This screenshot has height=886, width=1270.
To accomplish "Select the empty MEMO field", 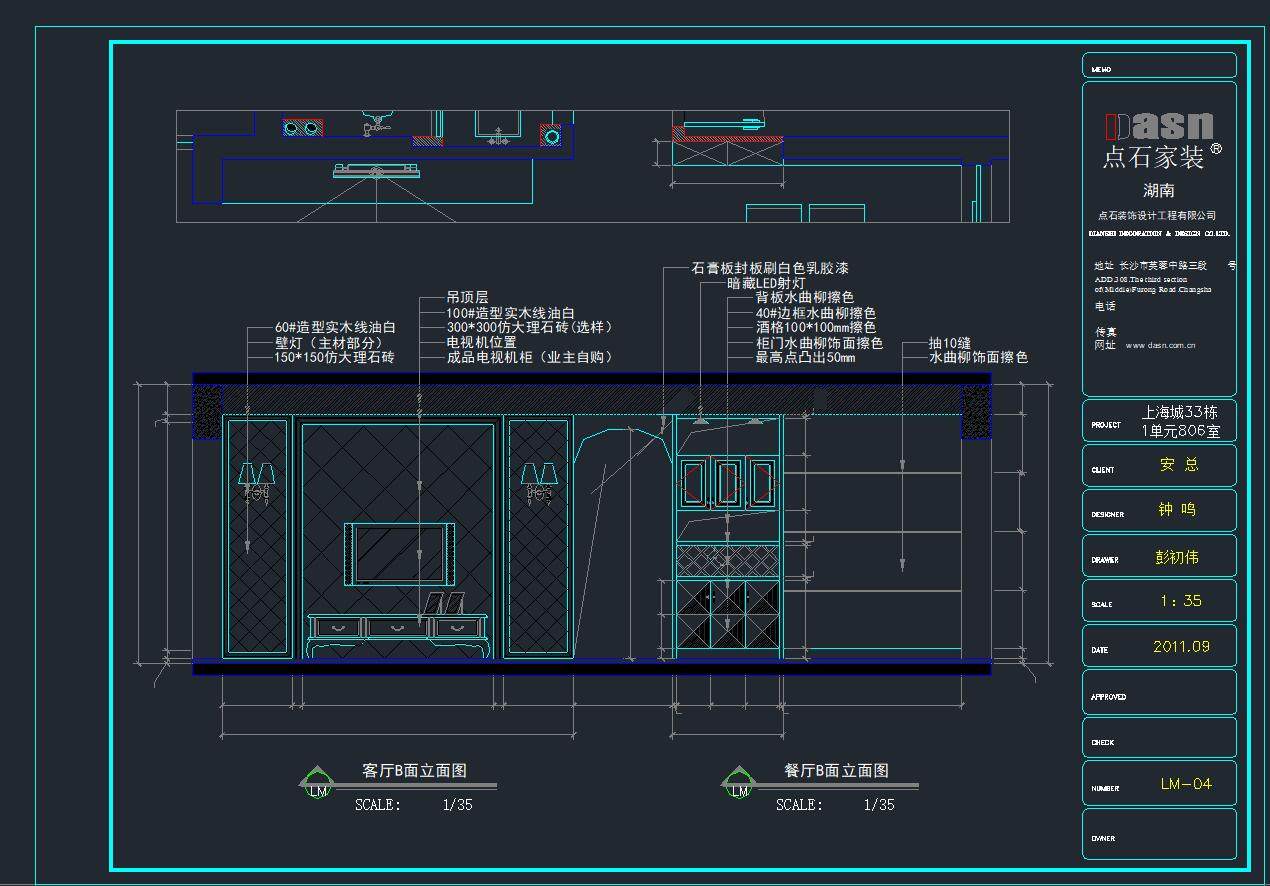I will pos(1159,66).
